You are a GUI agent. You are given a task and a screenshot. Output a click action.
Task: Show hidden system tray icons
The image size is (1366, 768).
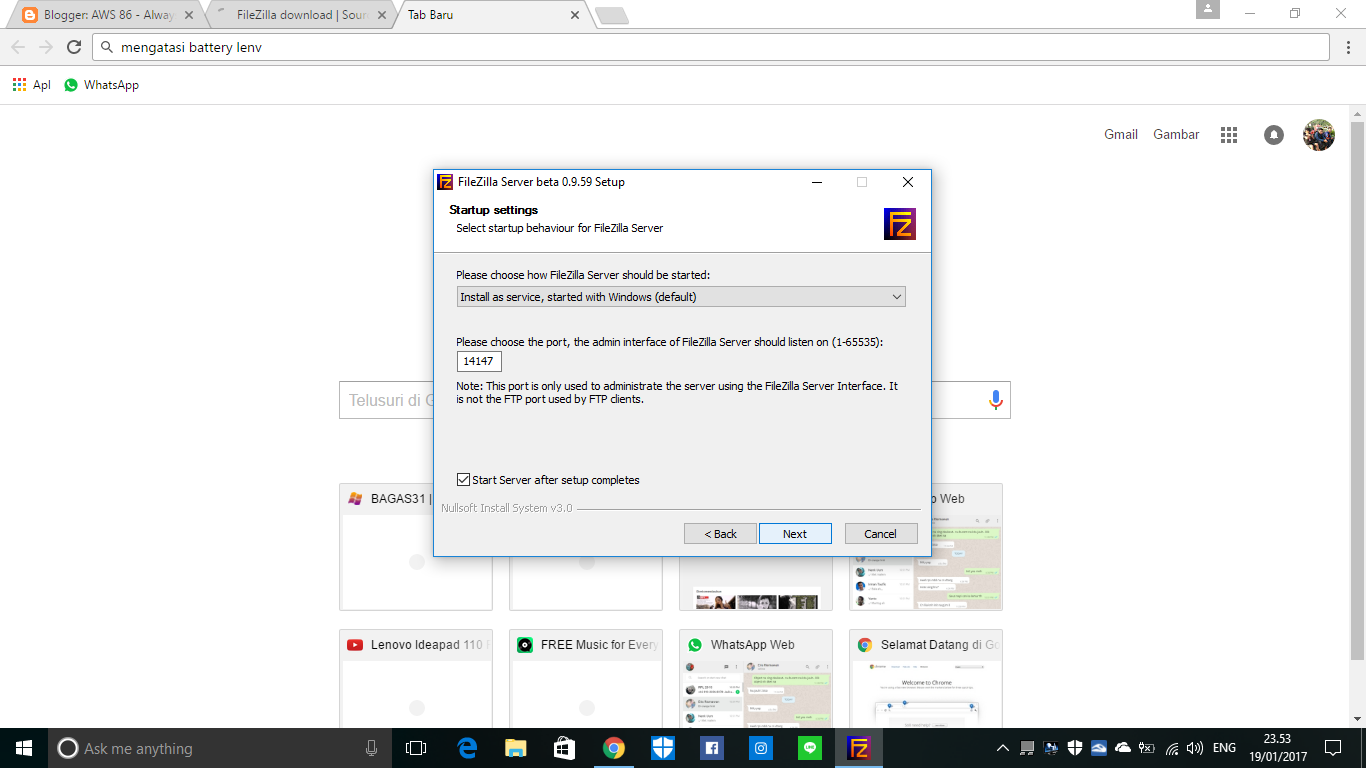pos(1003,748)
